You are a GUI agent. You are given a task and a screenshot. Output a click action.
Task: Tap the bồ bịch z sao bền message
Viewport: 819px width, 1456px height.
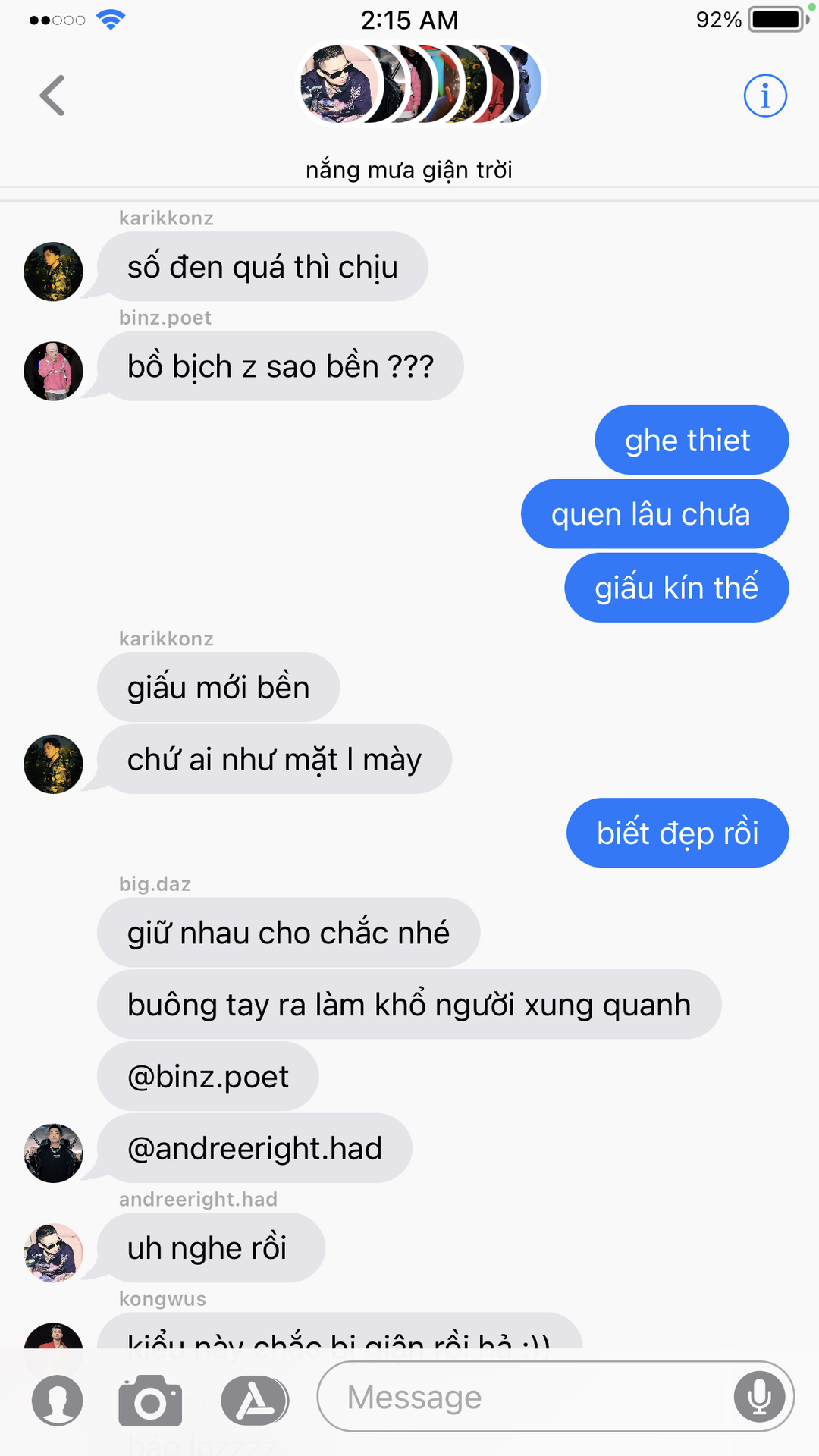coord(281,366)
